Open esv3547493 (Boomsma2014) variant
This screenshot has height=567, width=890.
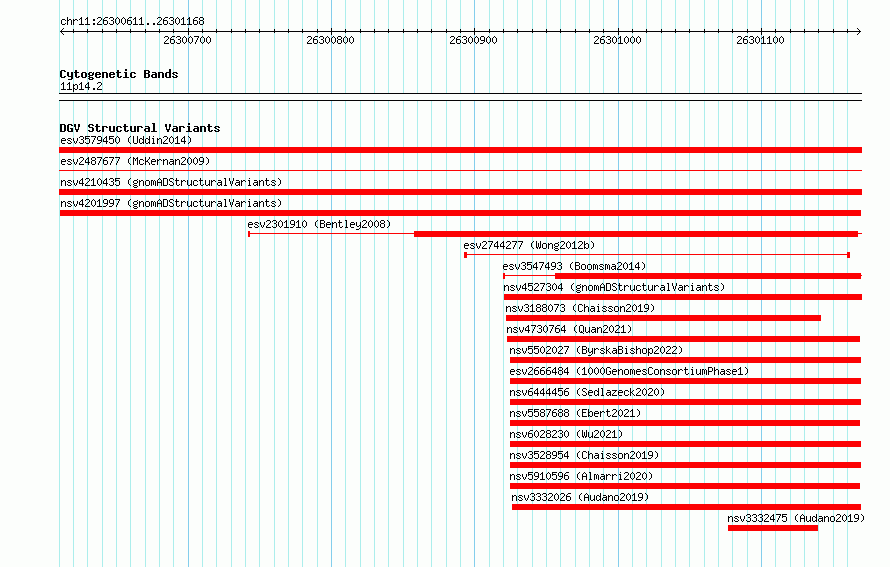coord(574,266)
